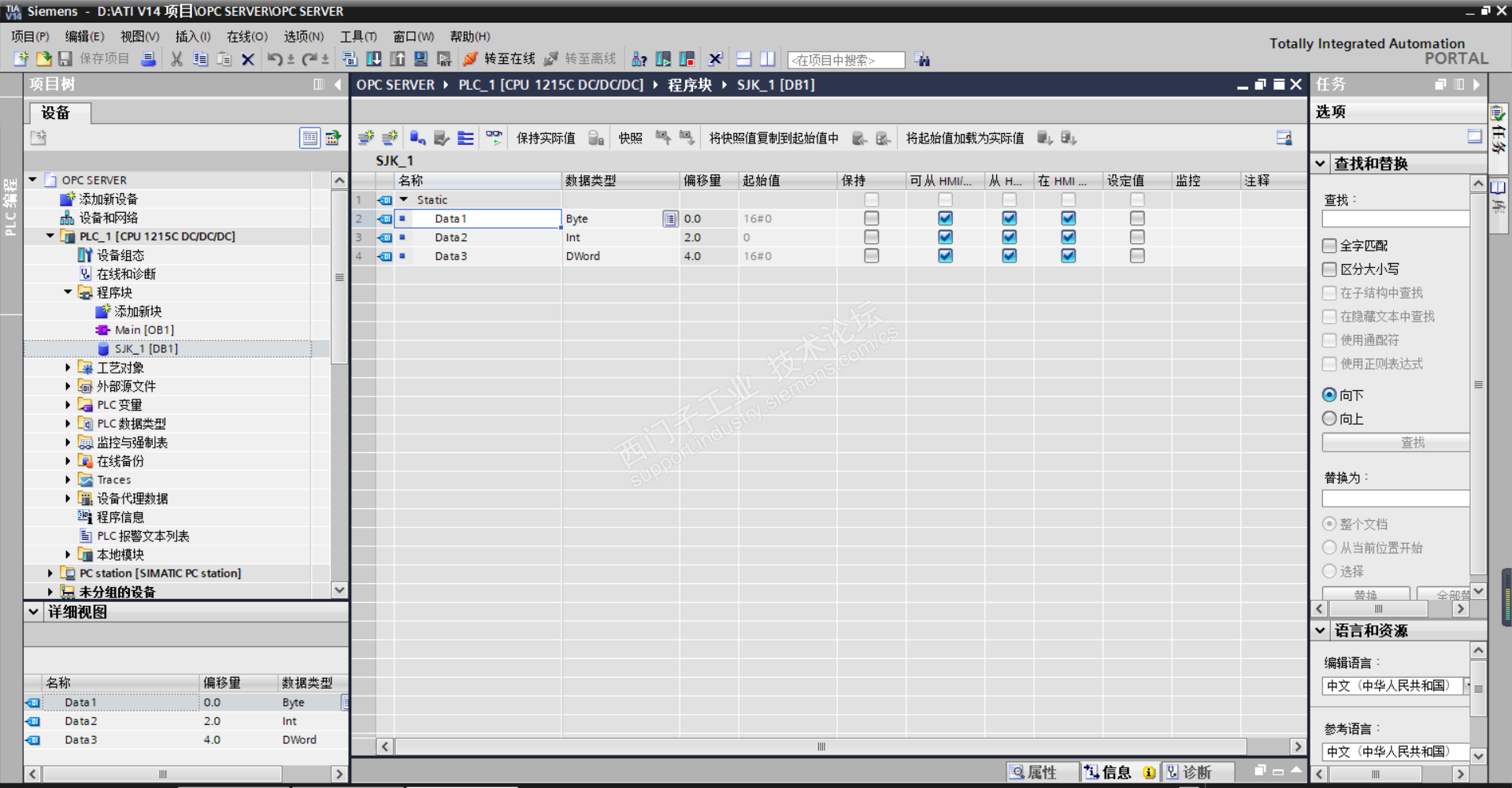Click the Start simulation monitor icon
Viewport: 1512px width, 788px height.
421,59
